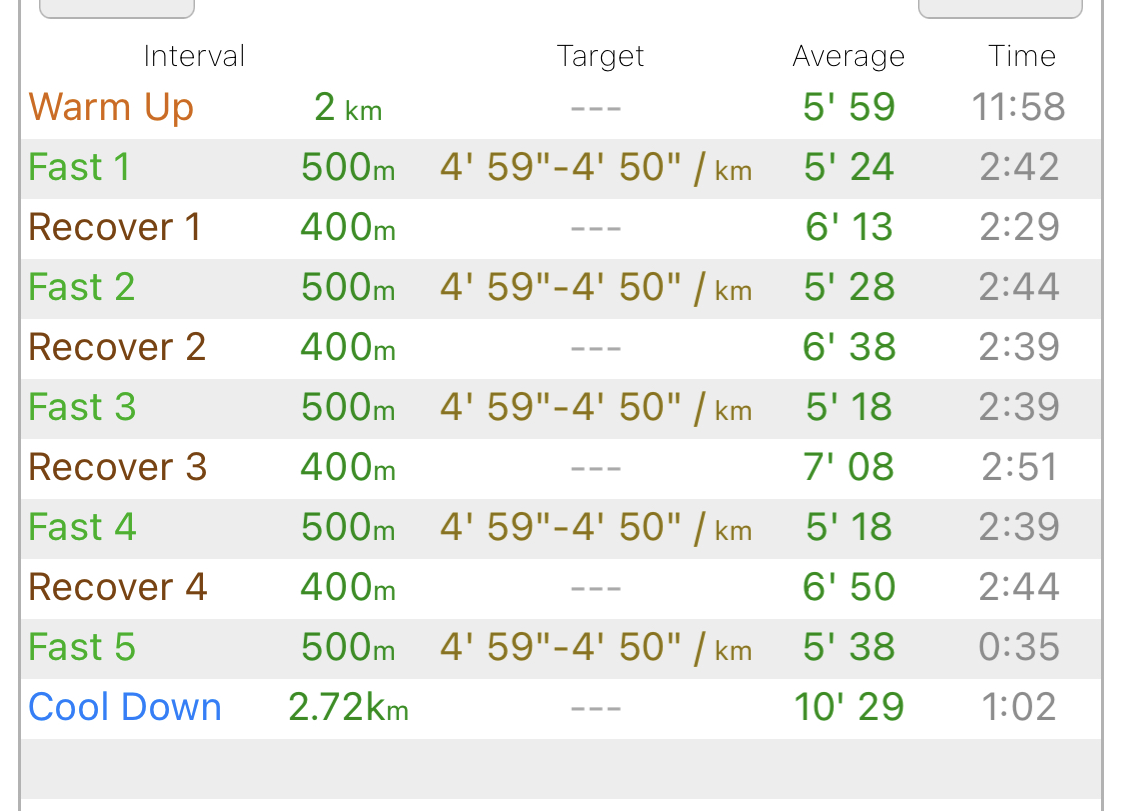Select the Fast 1 interval row
The height and width of the screenshot is (811, 1125).
coord(561,169)
